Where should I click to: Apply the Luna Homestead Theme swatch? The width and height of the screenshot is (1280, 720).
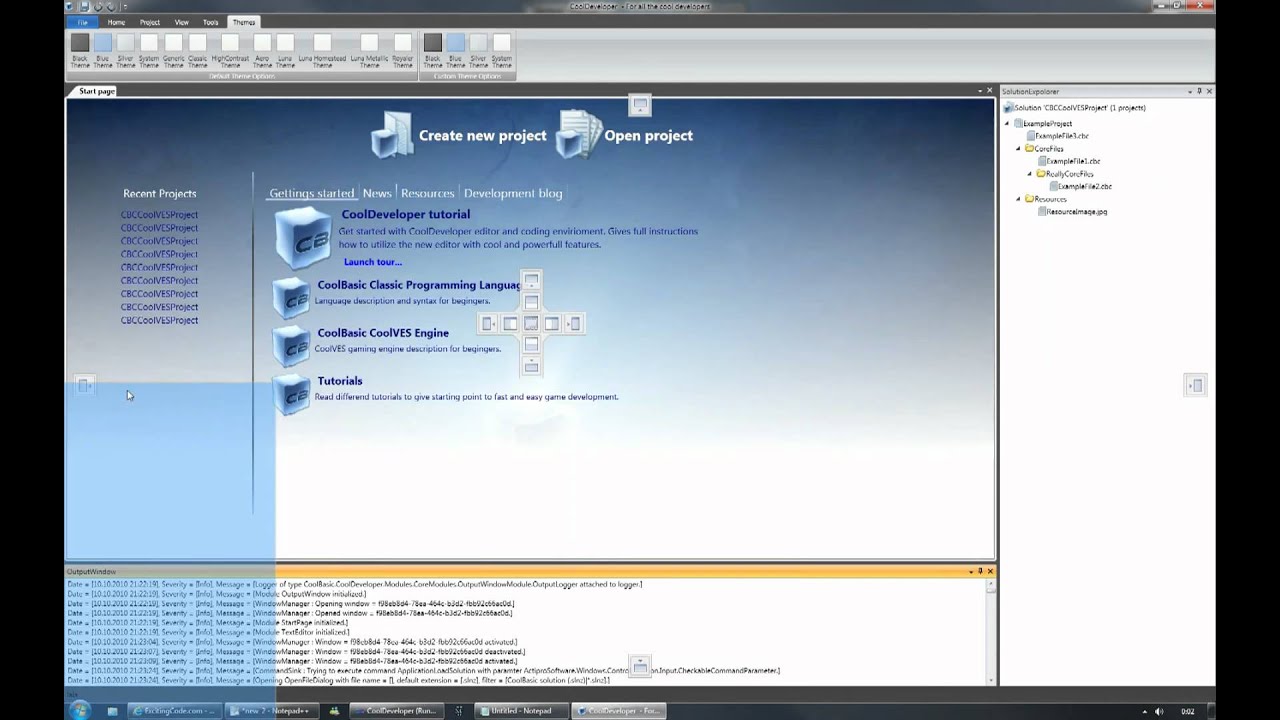(322, 43)
